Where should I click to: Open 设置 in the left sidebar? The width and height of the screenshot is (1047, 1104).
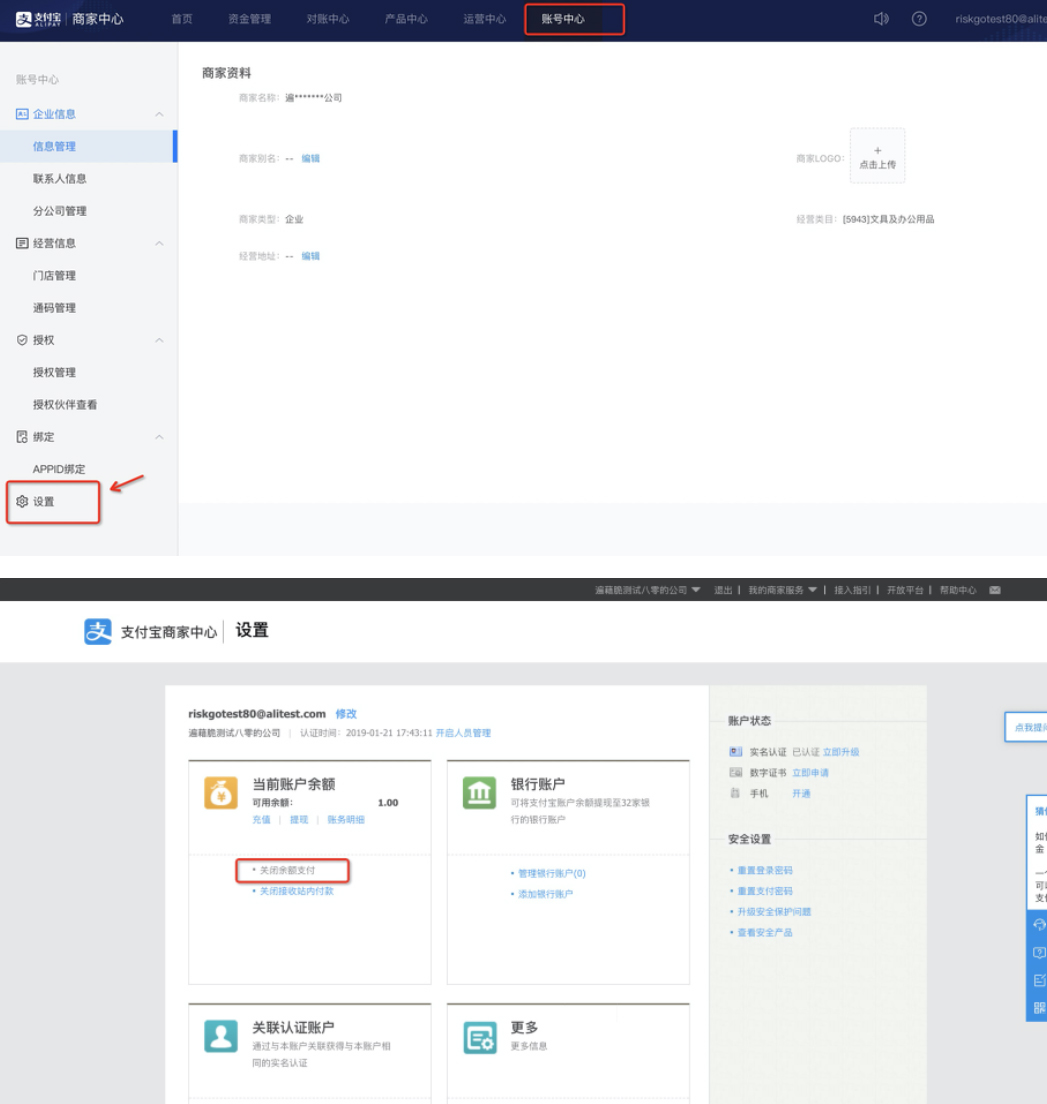coord(44,502)
